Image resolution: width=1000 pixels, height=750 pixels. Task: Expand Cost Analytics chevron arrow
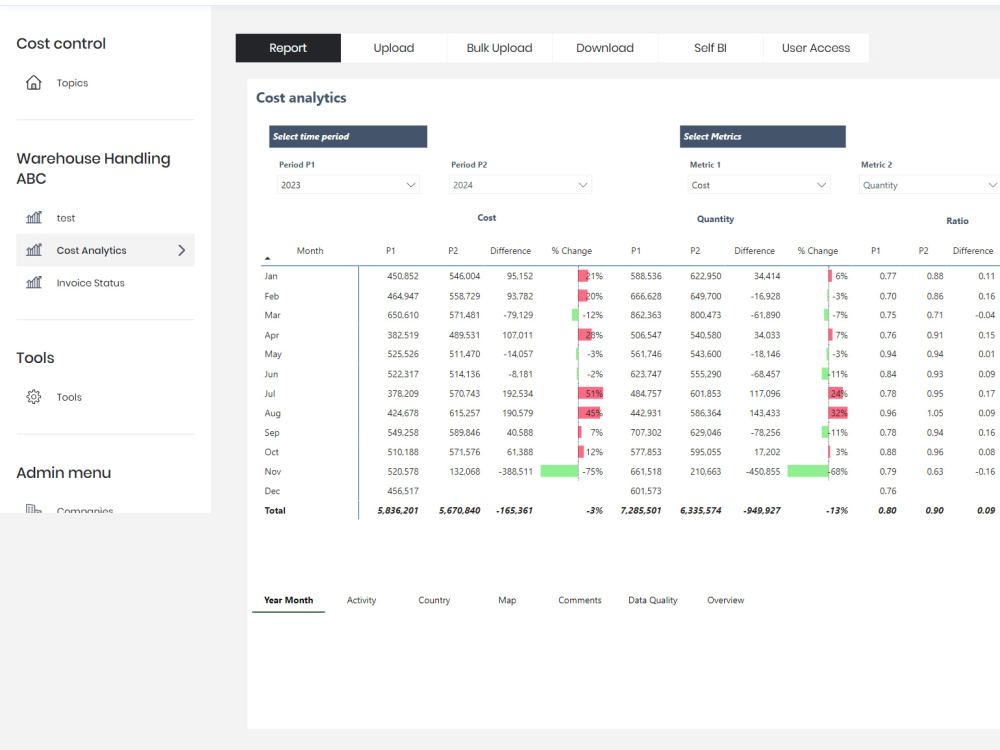click(182, 250)
